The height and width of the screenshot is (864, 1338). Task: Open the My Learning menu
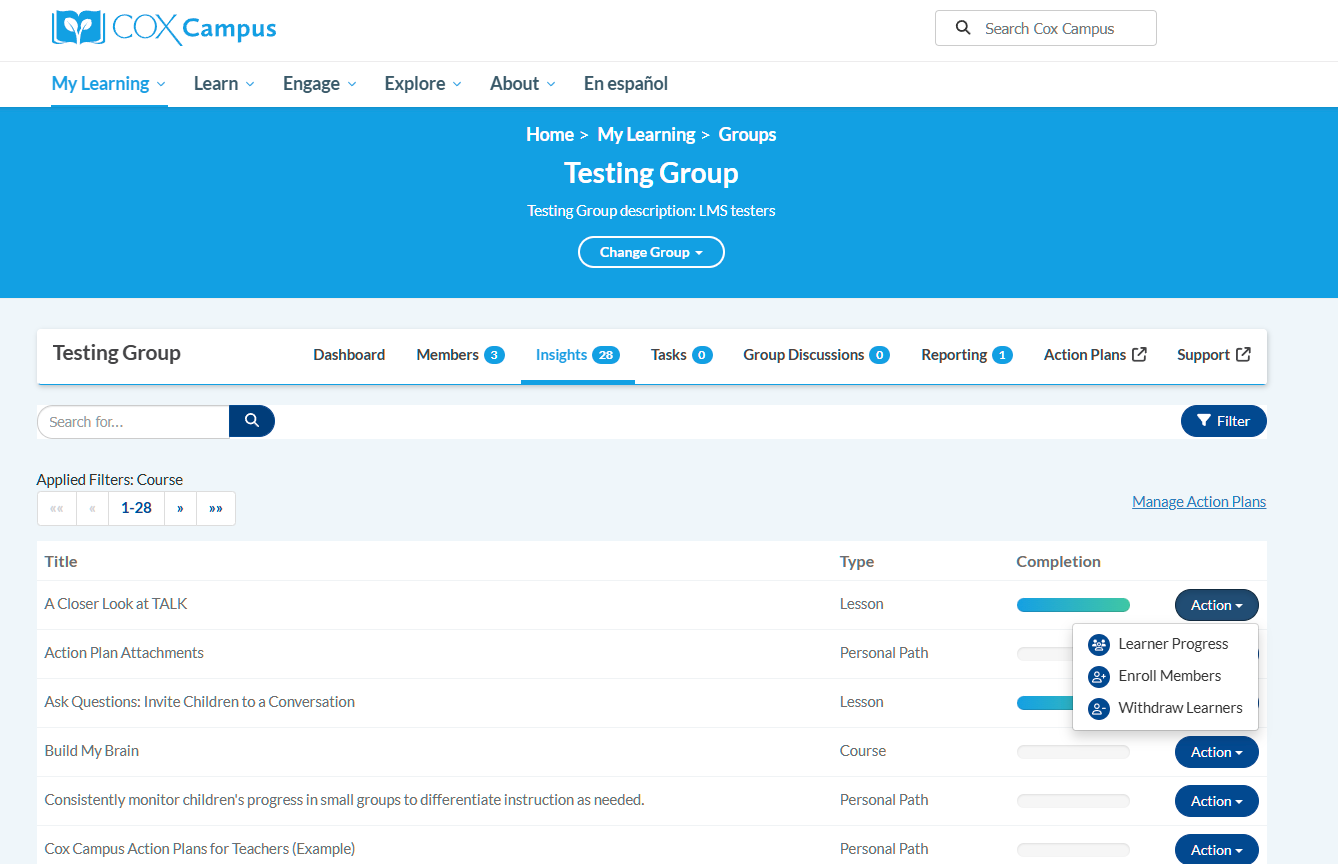point(109,84)
